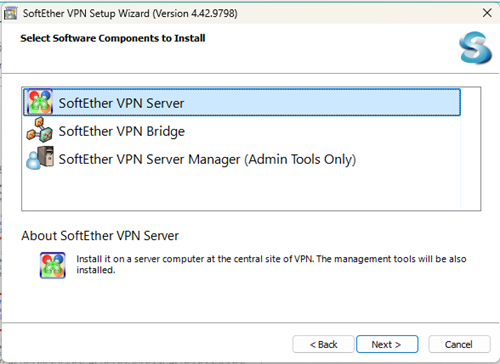This screenshot has width=500, height=364.
Task: Click the description text about the central site
Action: [x=271, y=264]
